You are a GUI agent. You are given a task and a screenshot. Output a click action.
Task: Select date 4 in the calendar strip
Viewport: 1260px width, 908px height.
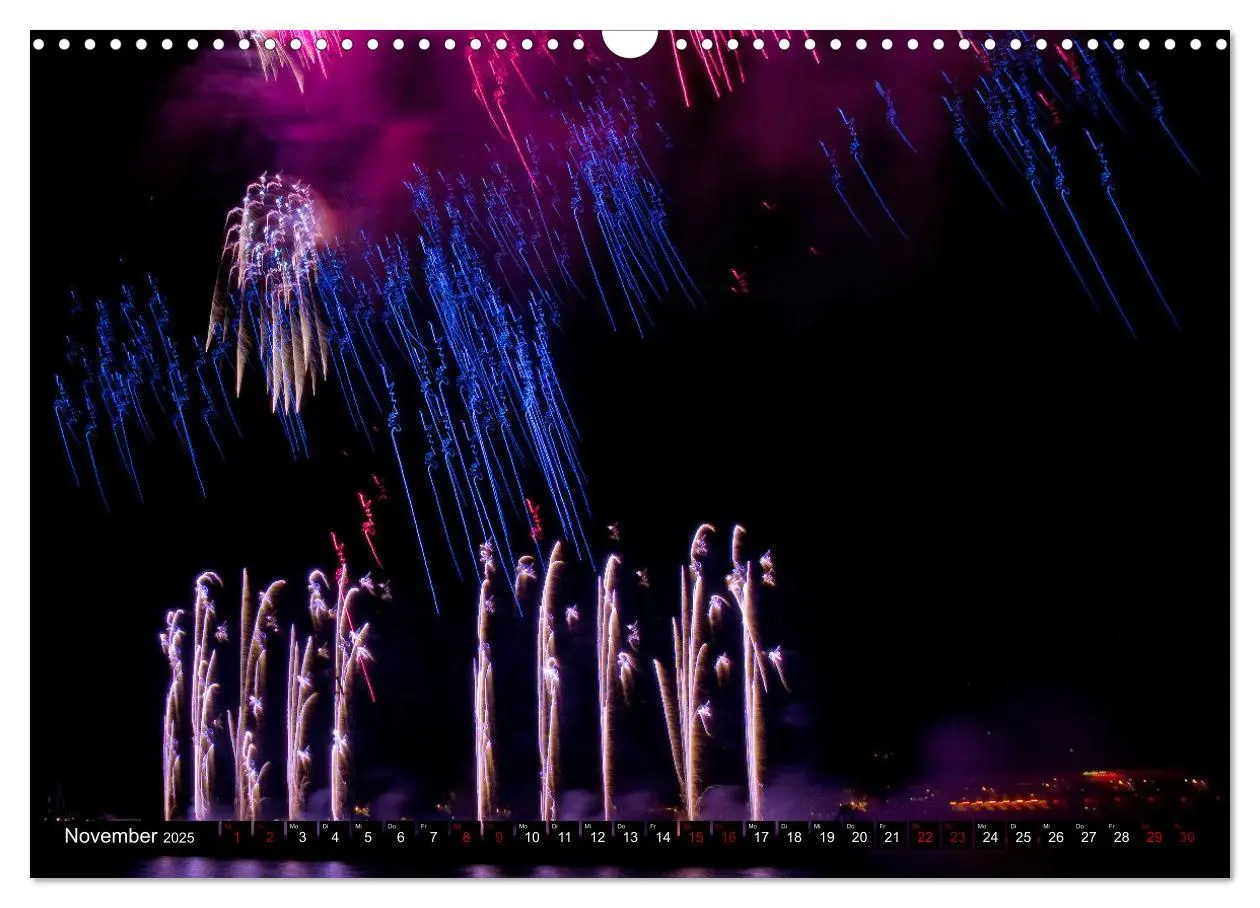point(335,837)
